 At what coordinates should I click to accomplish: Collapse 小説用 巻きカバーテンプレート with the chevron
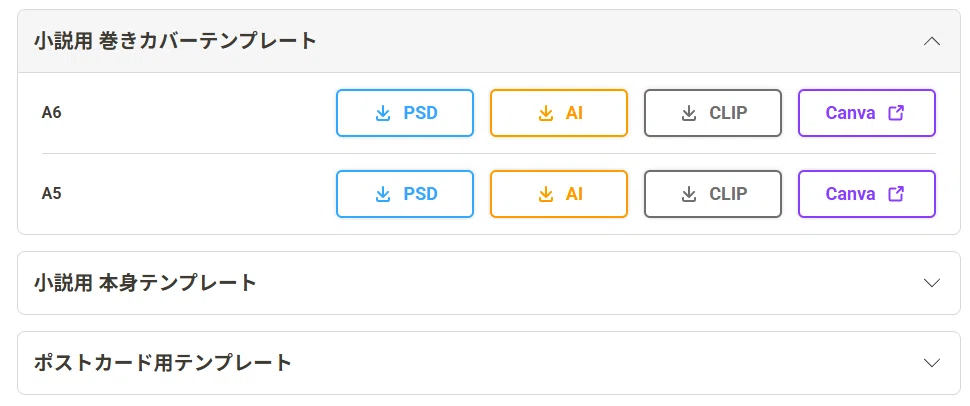click(x=932, y=41)
